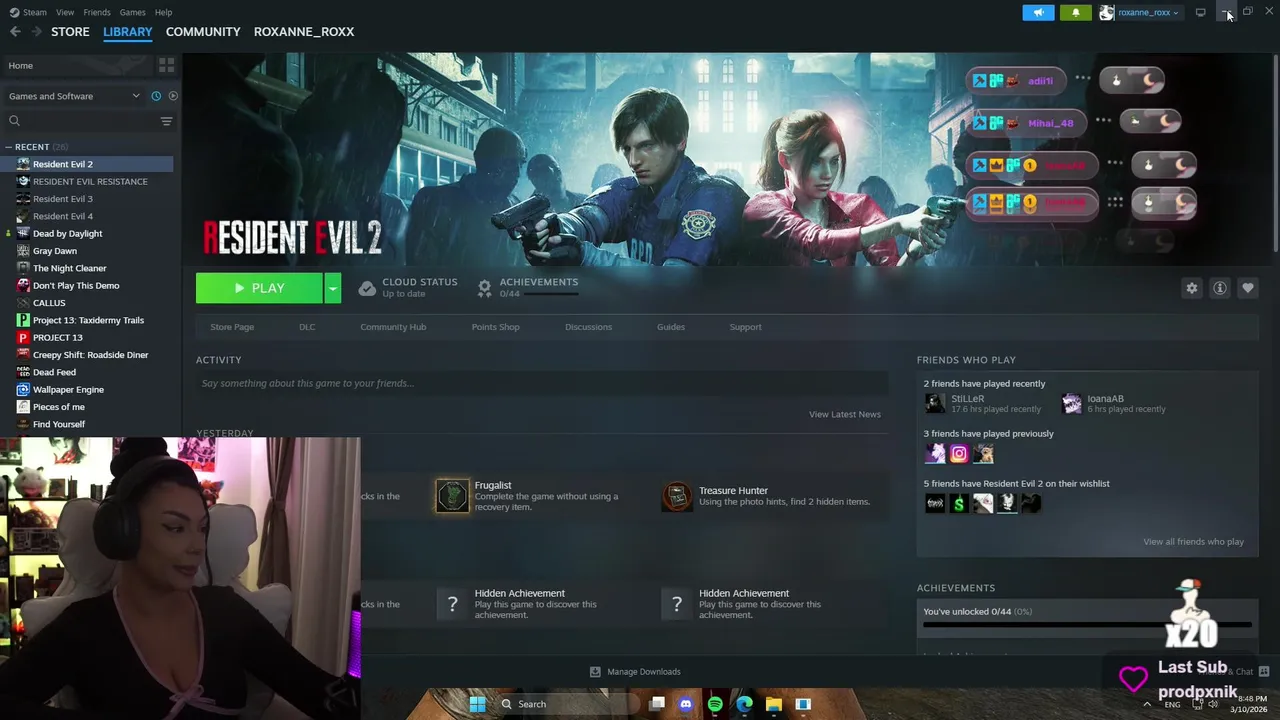
Task: Go to the STORE tab
Action: [70, 32]
